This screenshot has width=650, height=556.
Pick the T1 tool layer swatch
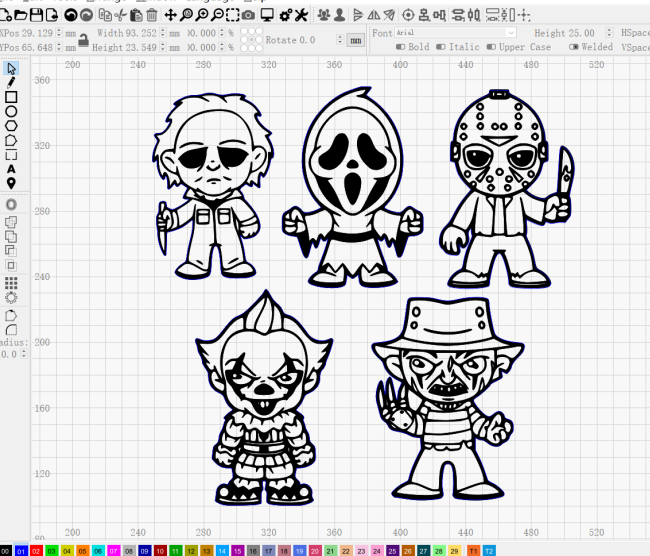point(473,551)
